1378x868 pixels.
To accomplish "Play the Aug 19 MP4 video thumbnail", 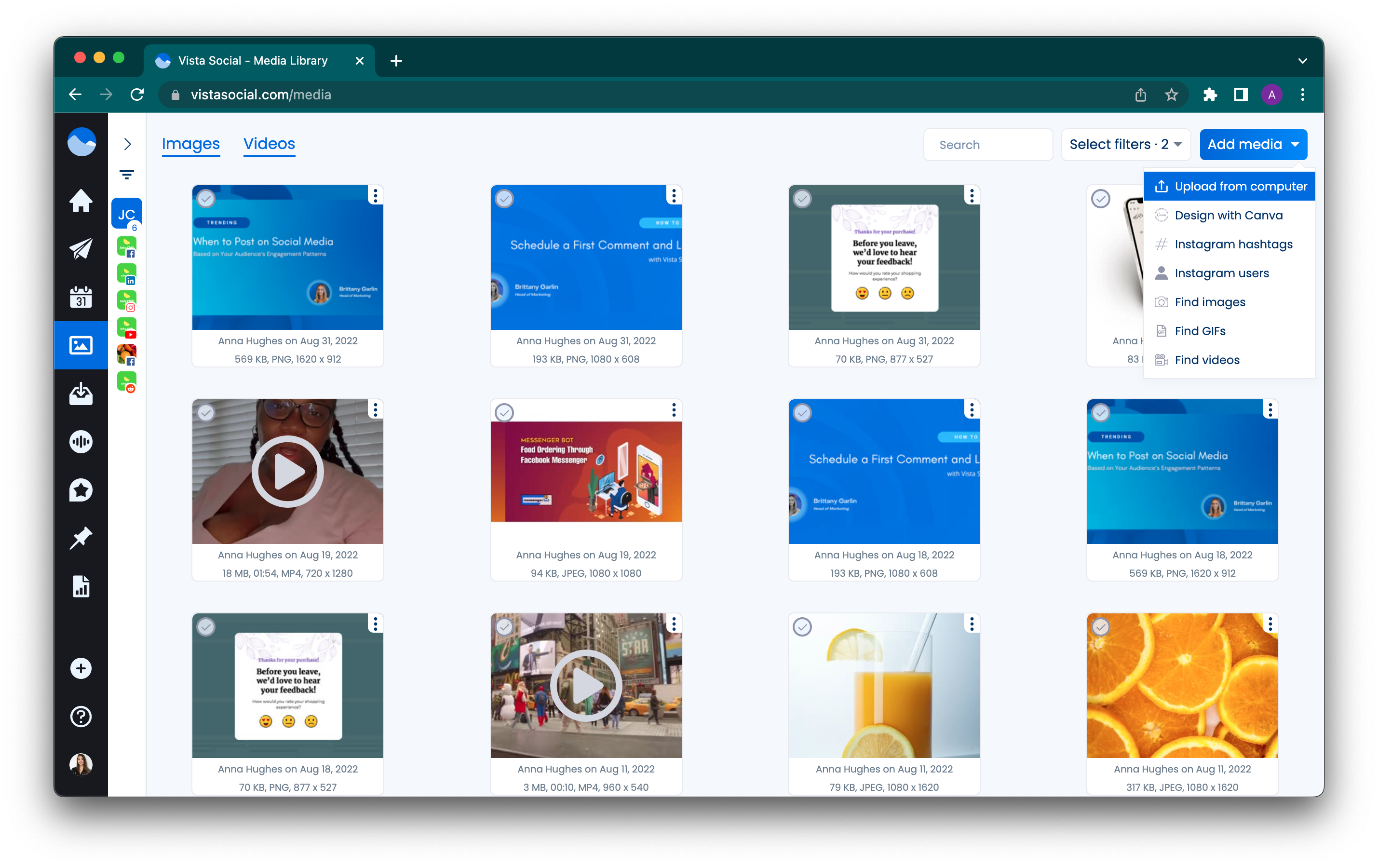I will tap(288, 471).
